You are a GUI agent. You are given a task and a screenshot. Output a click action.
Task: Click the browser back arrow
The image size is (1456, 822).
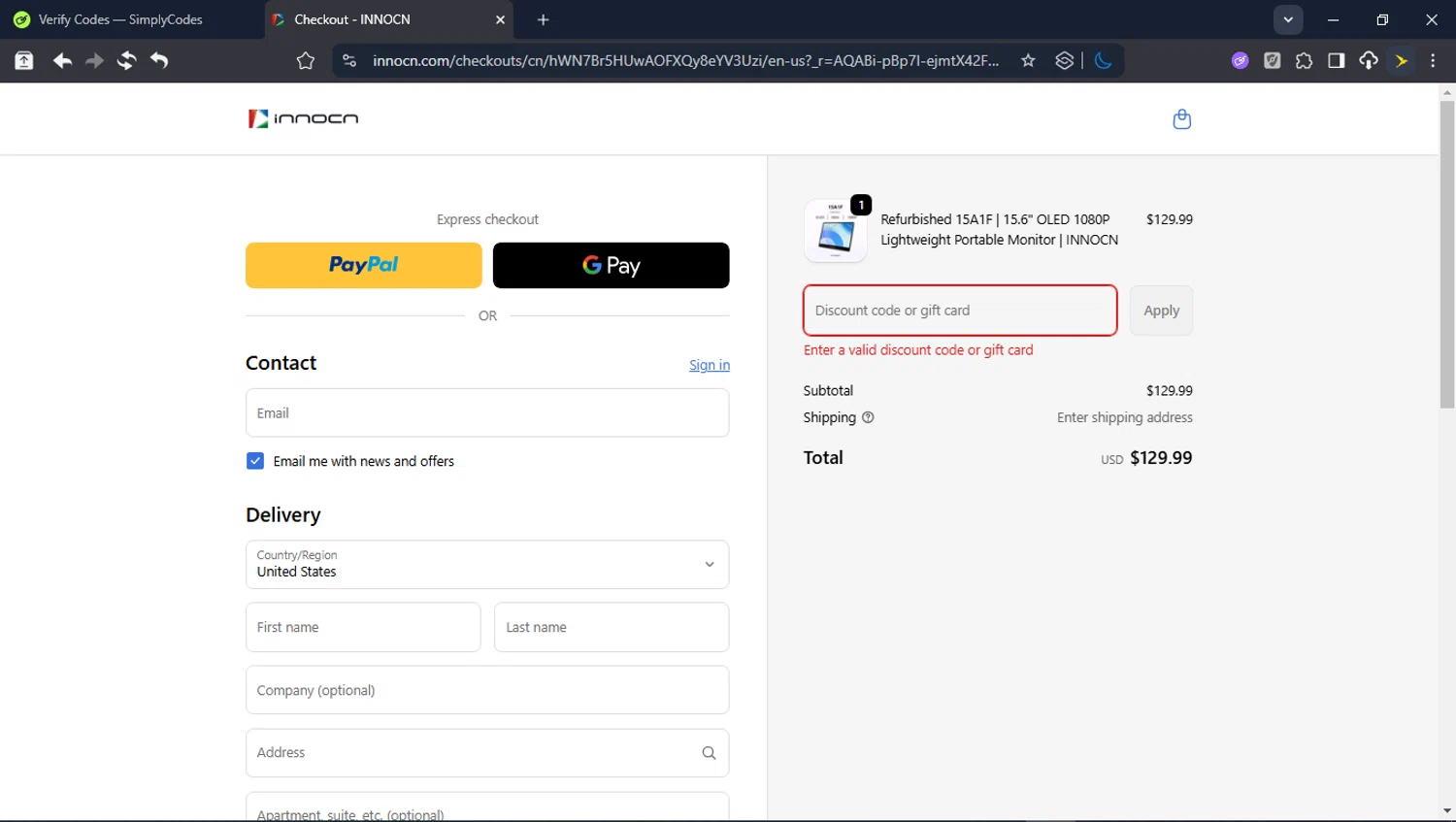click(x=62, y=61)
